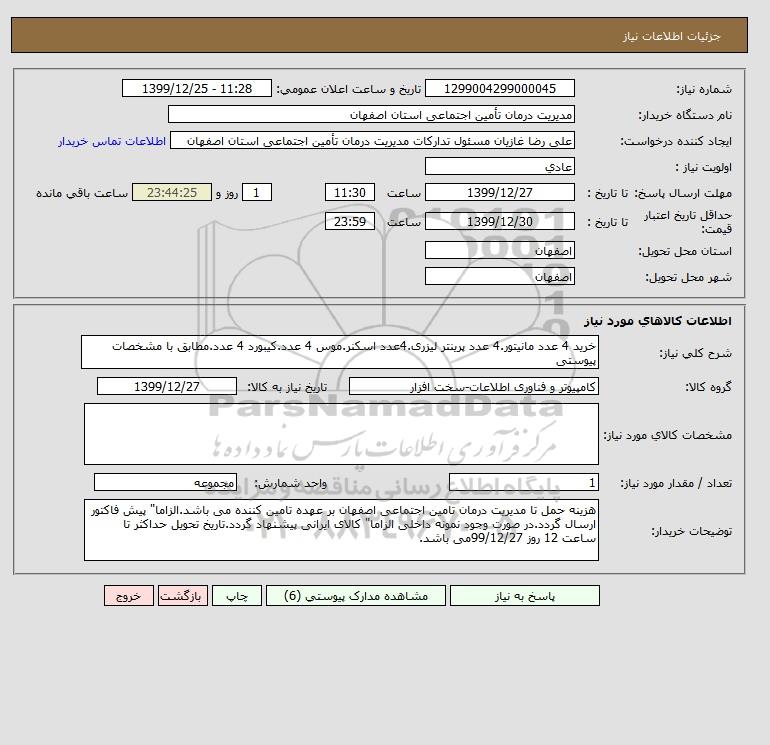Click the 'تاریخ و ساعت اعلان عمومی:' label
The image size is (770, 745).
coord(349,89)
